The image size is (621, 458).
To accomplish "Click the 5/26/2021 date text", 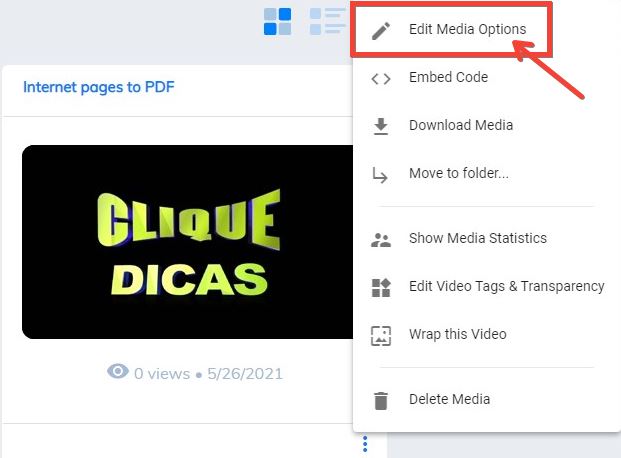I will click(245, 374).
